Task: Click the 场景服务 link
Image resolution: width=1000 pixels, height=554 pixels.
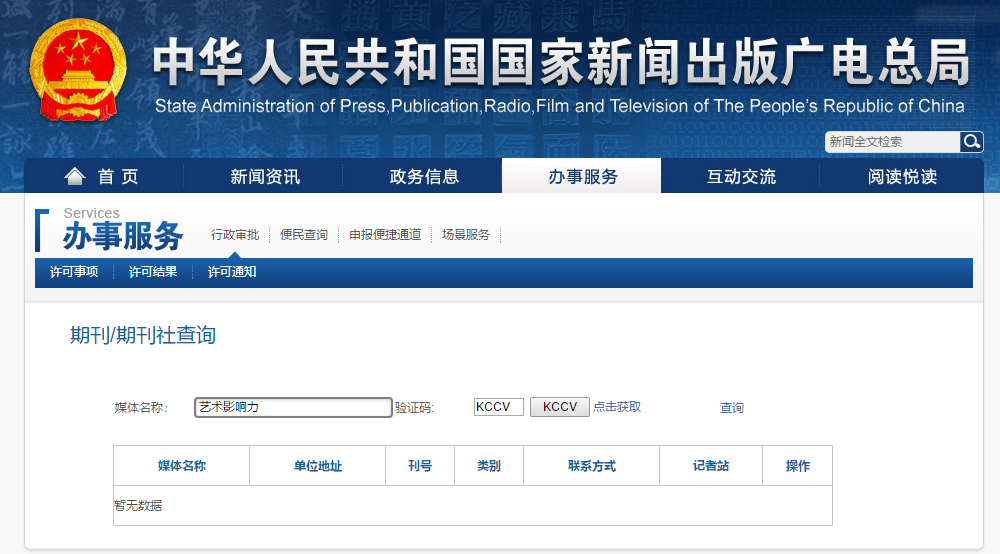Action: [466, 235]
